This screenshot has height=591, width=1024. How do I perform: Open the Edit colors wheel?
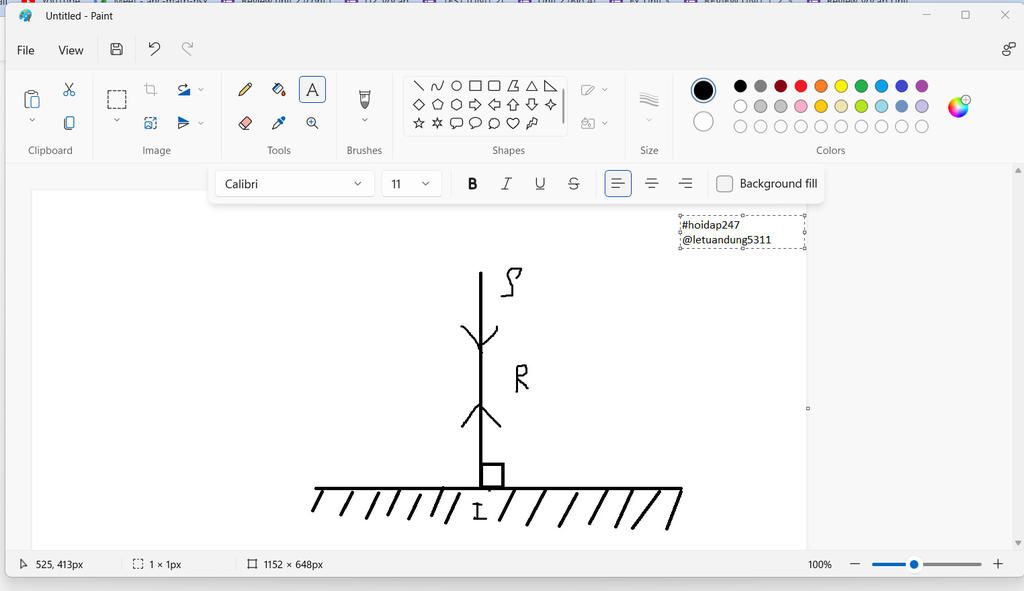[x=959, y=106]
